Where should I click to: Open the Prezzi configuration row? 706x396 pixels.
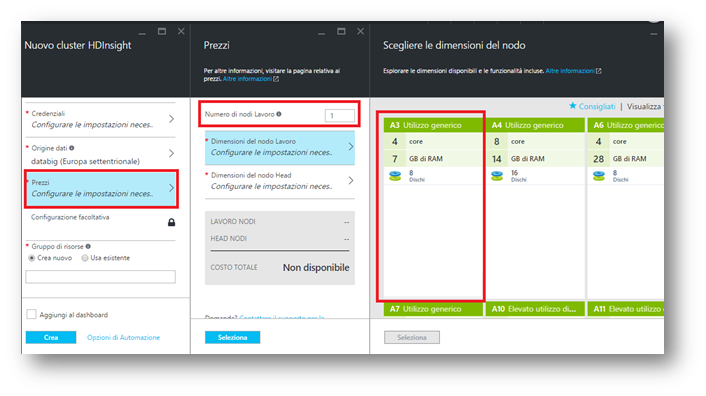[x=101, y=189]
